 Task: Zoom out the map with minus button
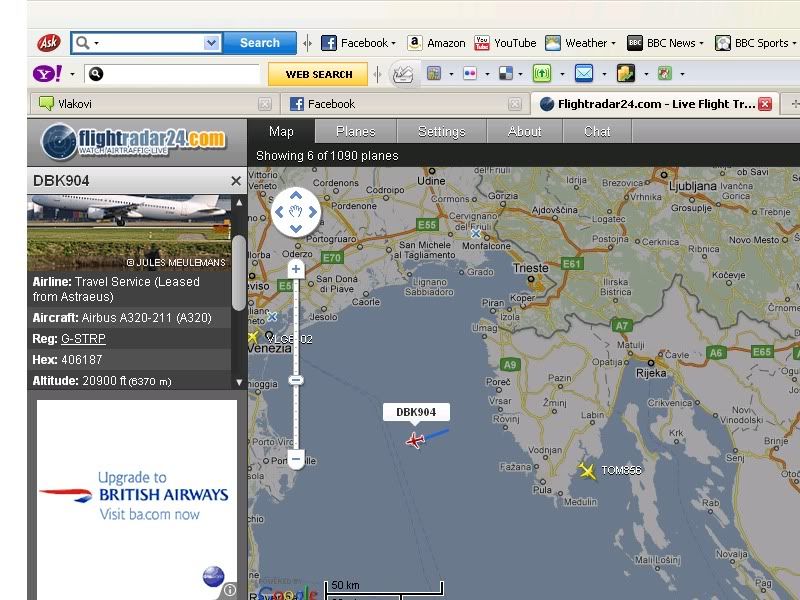[296, 459]
